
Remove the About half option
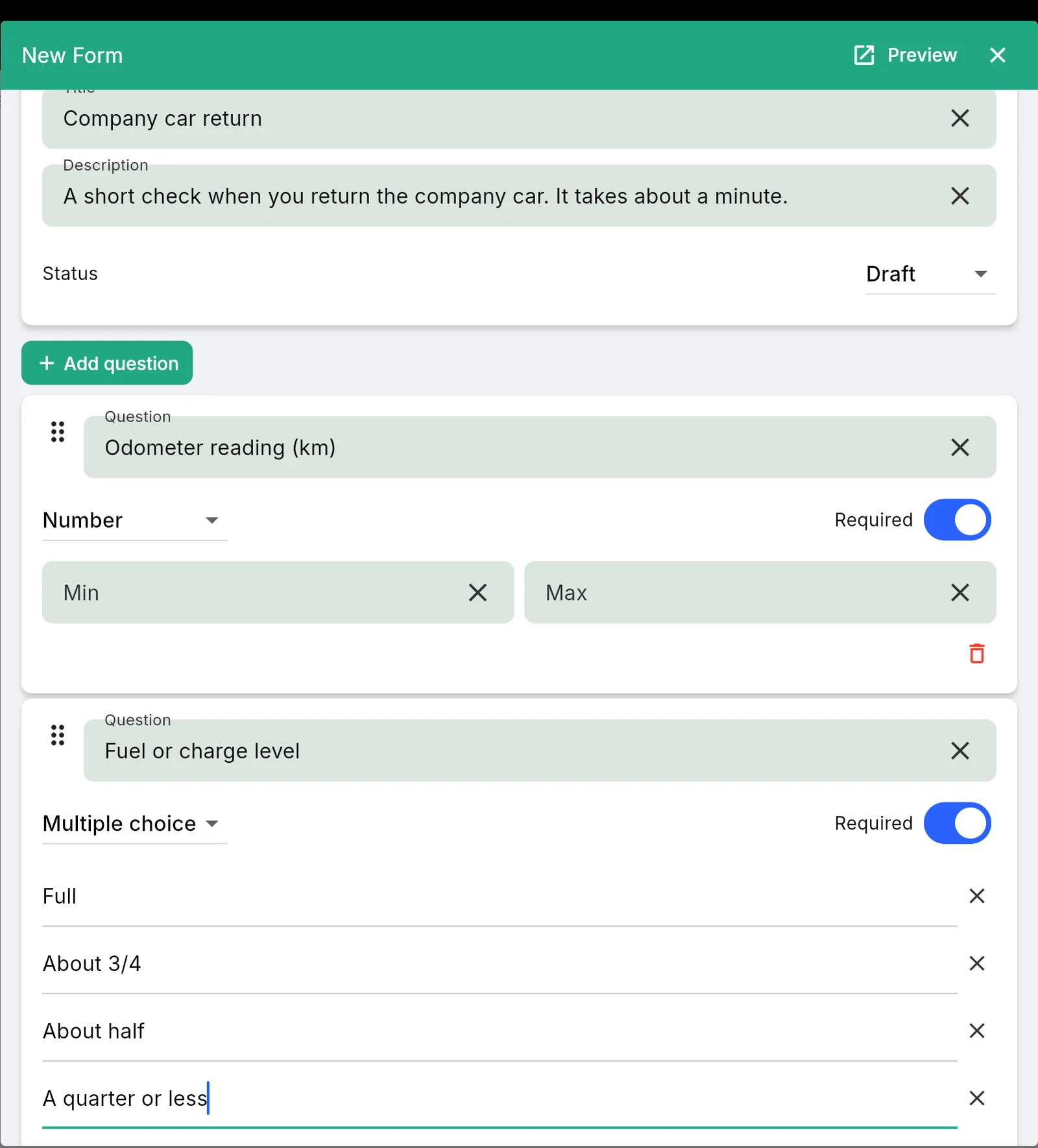point(977,1031)
